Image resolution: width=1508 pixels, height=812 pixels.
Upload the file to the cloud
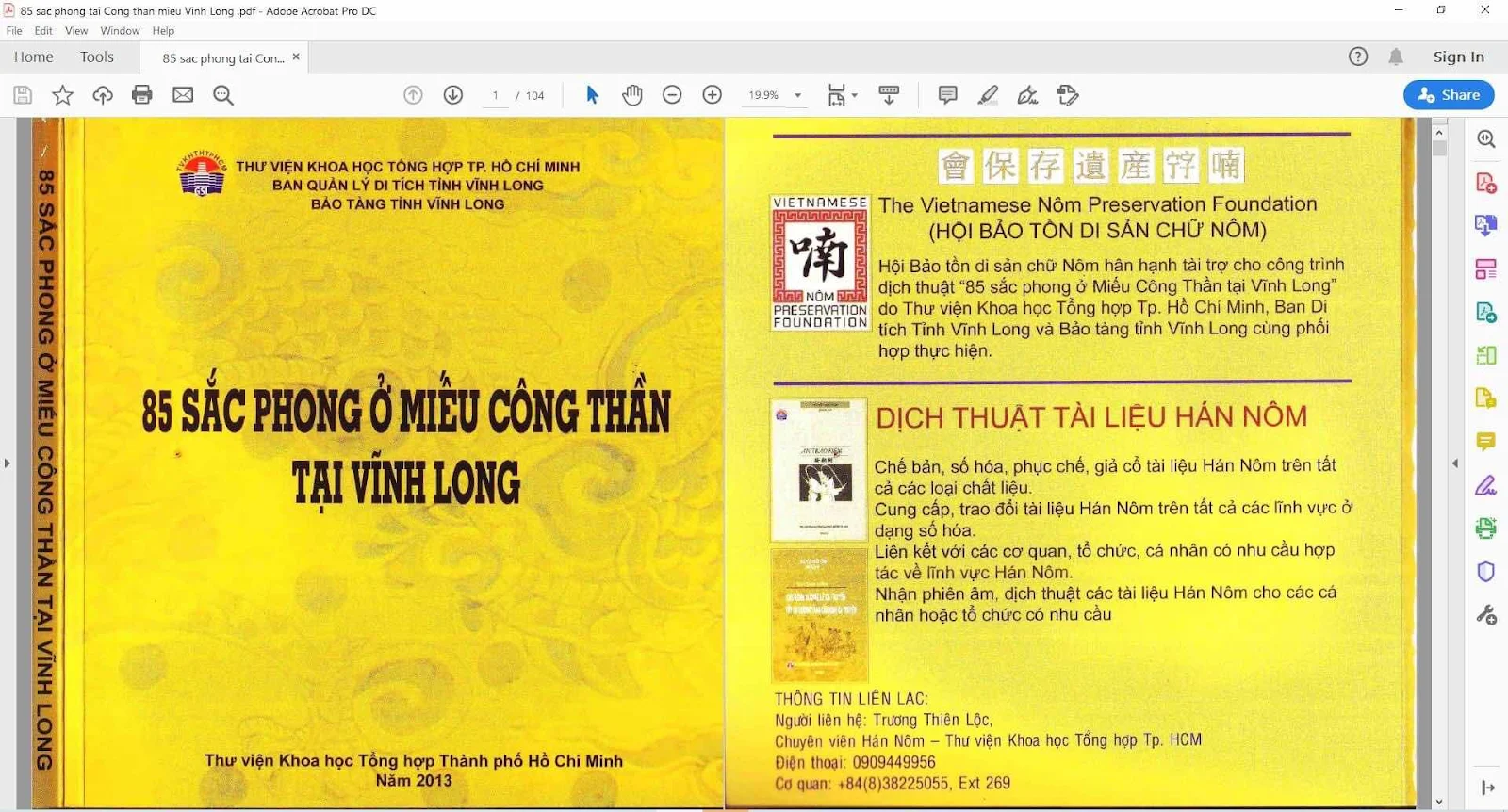[x=103, y=95]
